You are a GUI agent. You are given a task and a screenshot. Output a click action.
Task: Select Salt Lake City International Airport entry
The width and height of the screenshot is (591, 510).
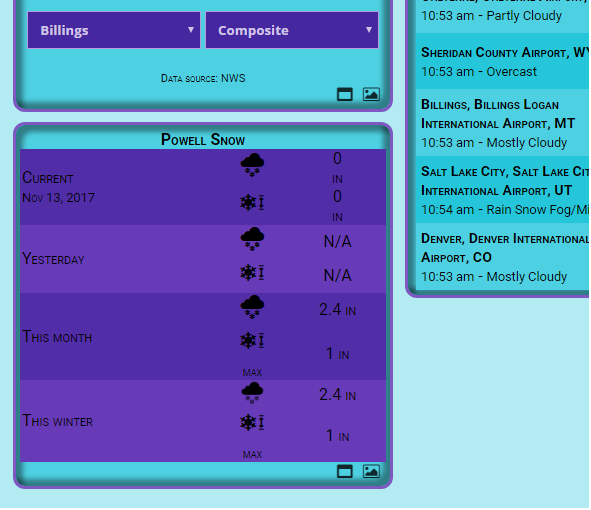pyautogui.click(x=502, y=190)
